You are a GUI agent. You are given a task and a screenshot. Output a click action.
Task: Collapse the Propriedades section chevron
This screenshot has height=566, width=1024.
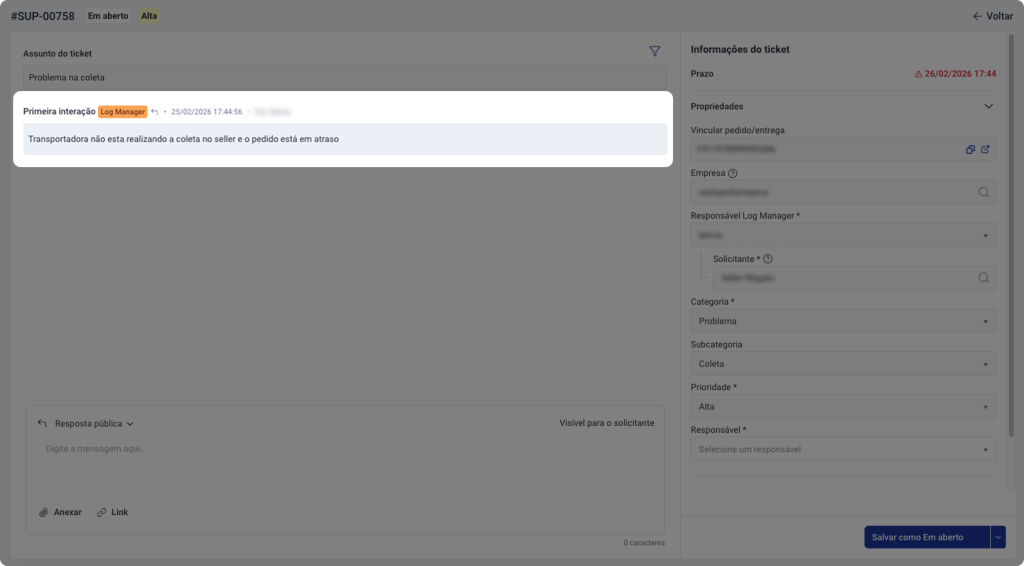988,106
